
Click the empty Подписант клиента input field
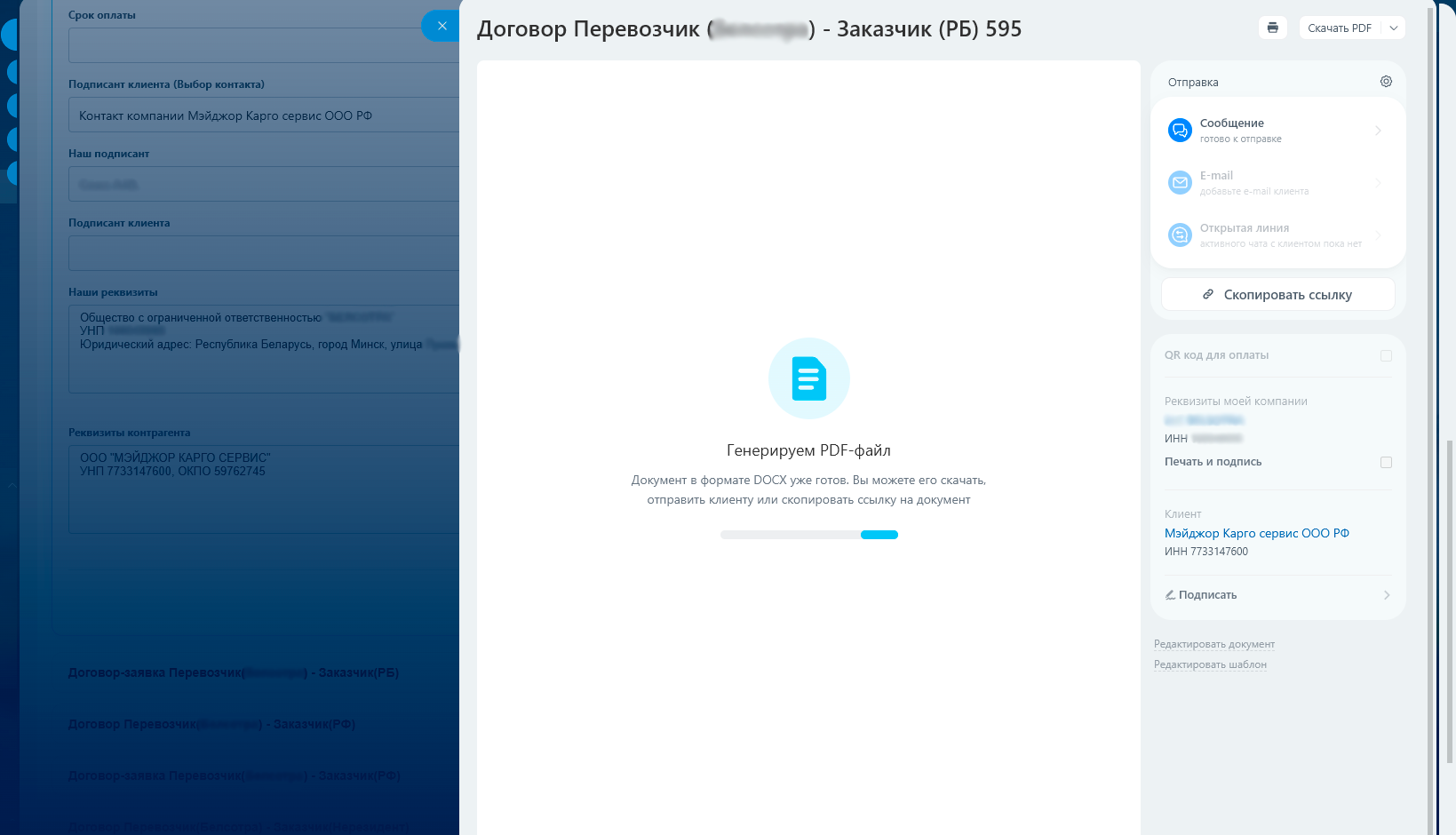coord(264,253)
